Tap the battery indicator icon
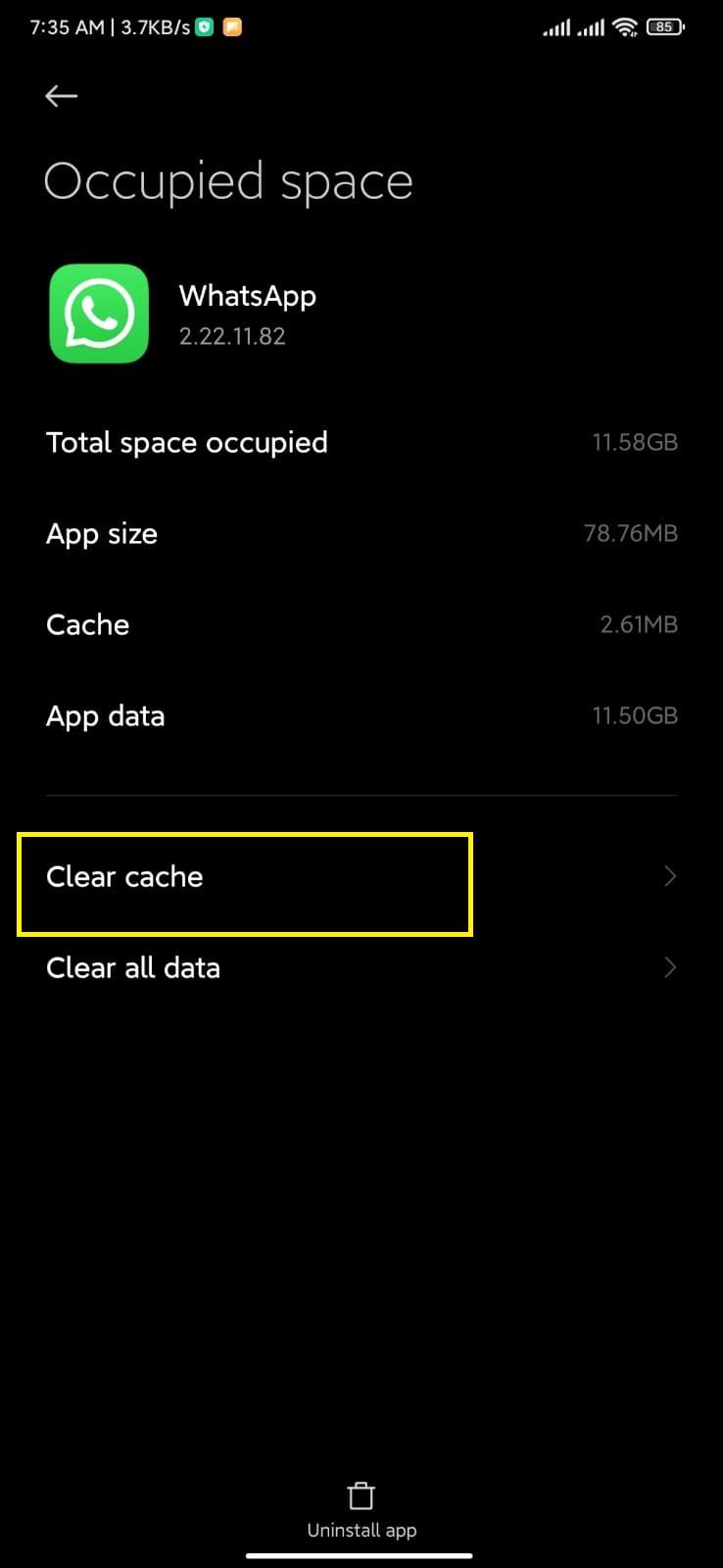Image resolution: width=723 pixels, height=1568 pixels. pos(665,27)
